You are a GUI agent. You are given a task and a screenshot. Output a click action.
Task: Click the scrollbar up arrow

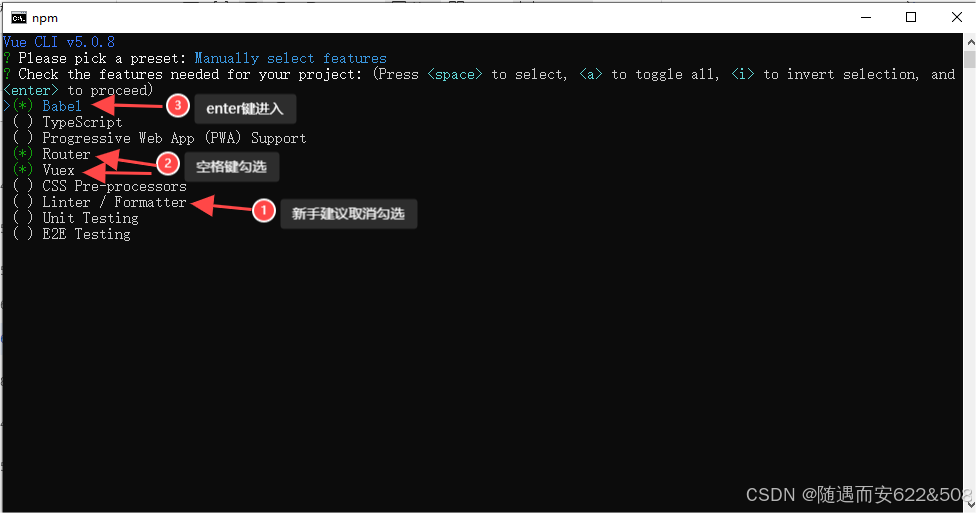970,42
